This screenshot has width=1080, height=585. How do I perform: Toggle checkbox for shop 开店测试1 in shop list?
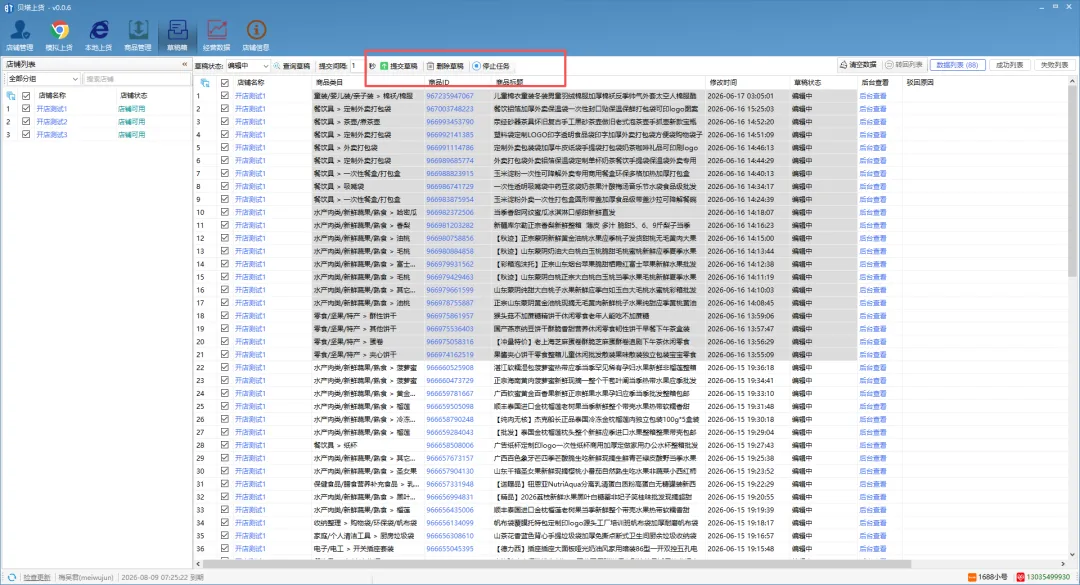pyautogui.click(x=26, y=109)
